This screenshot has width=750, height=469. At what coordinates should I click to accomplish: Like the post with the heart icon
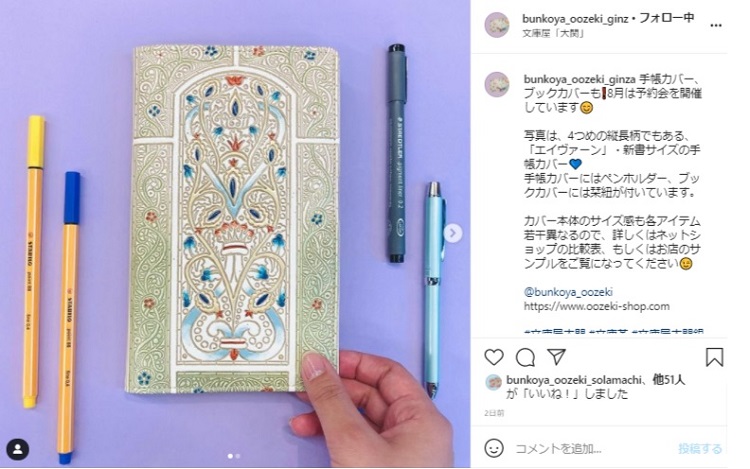tap(494, 357)
